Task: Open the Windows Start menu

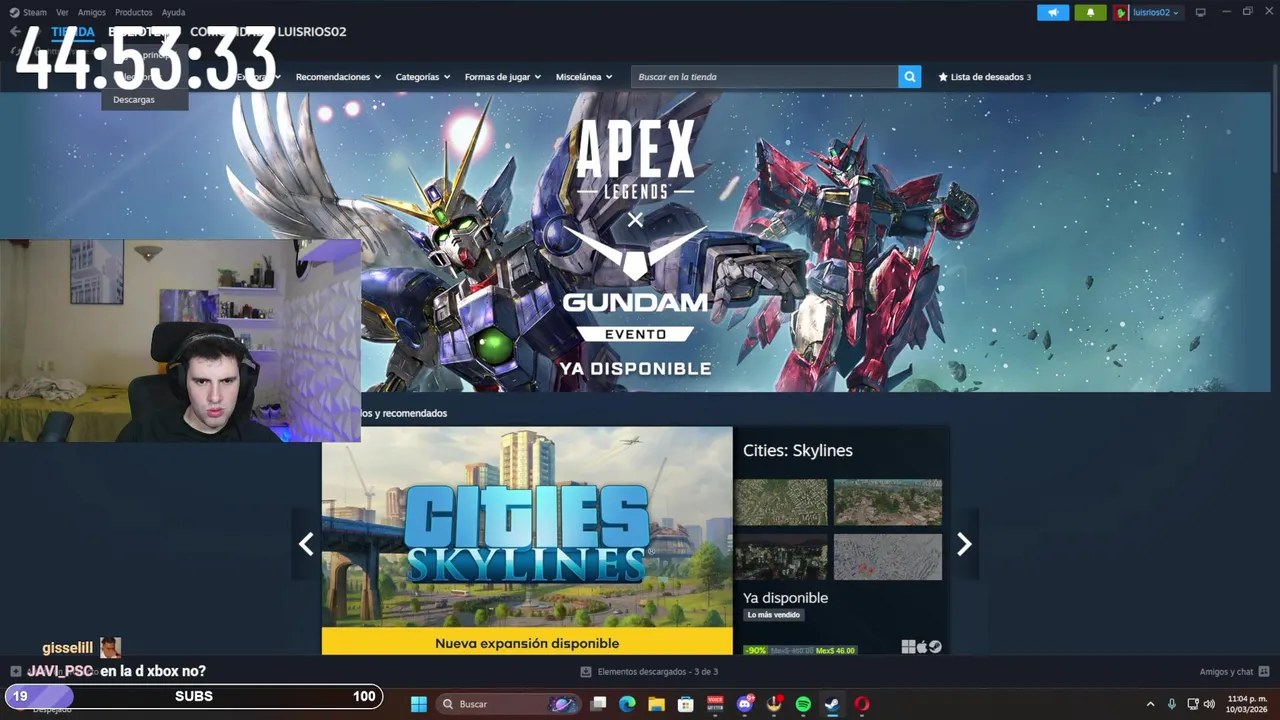Action: [x=419, y=704]
